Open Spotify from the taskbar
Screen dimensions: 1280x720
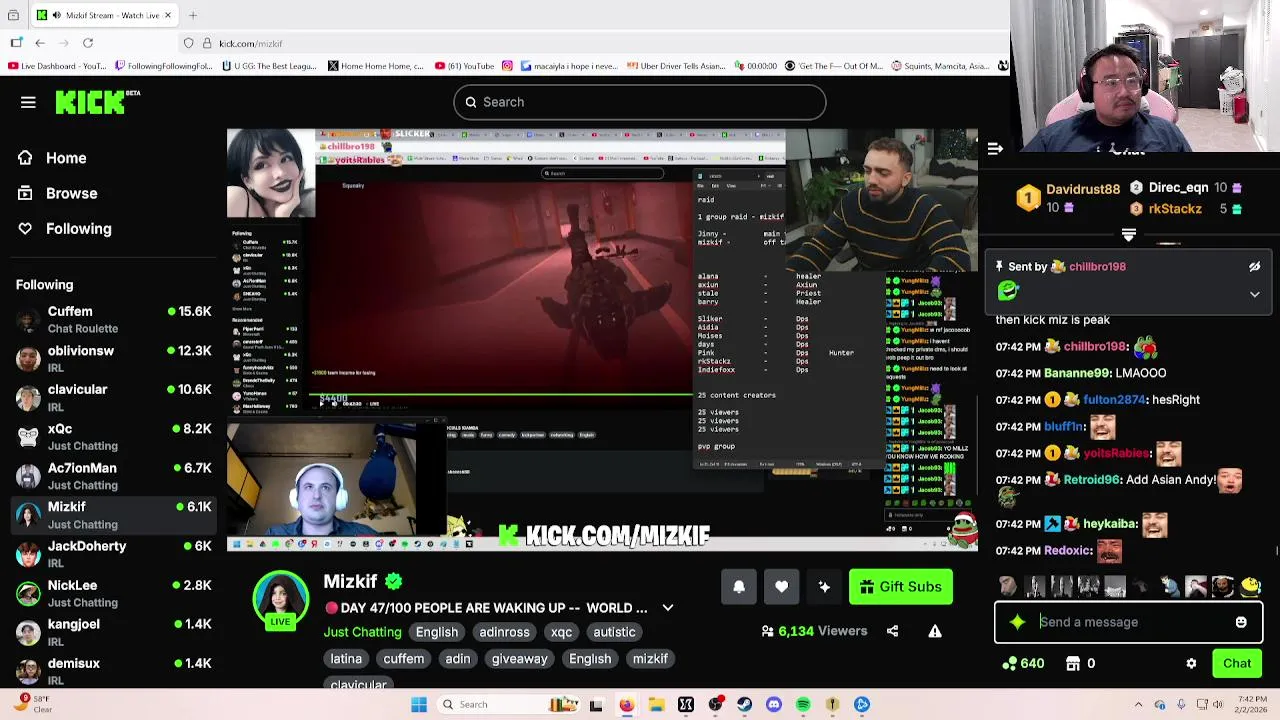click(803, 705)
